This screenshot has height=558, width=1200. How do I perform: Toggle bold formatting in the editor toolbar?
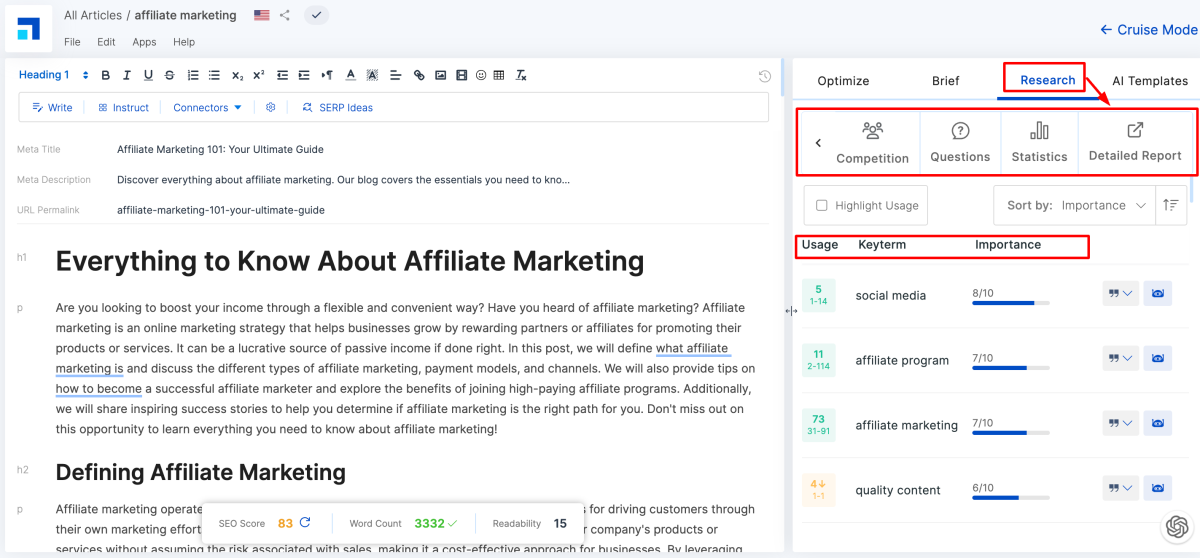(x=104, y=75)
